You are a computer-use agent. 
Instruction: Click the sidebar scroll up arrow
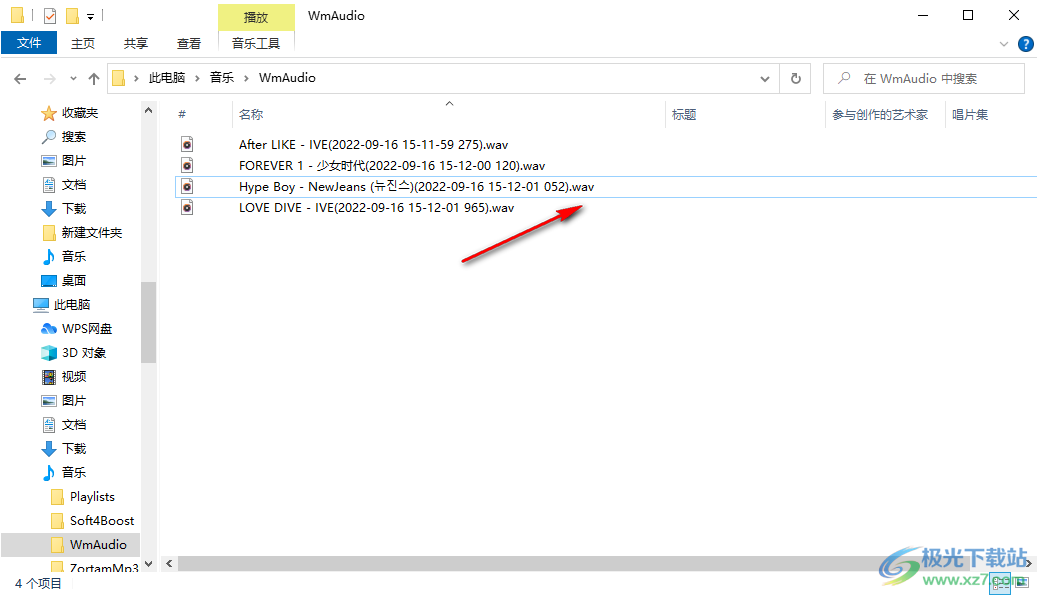148,111
